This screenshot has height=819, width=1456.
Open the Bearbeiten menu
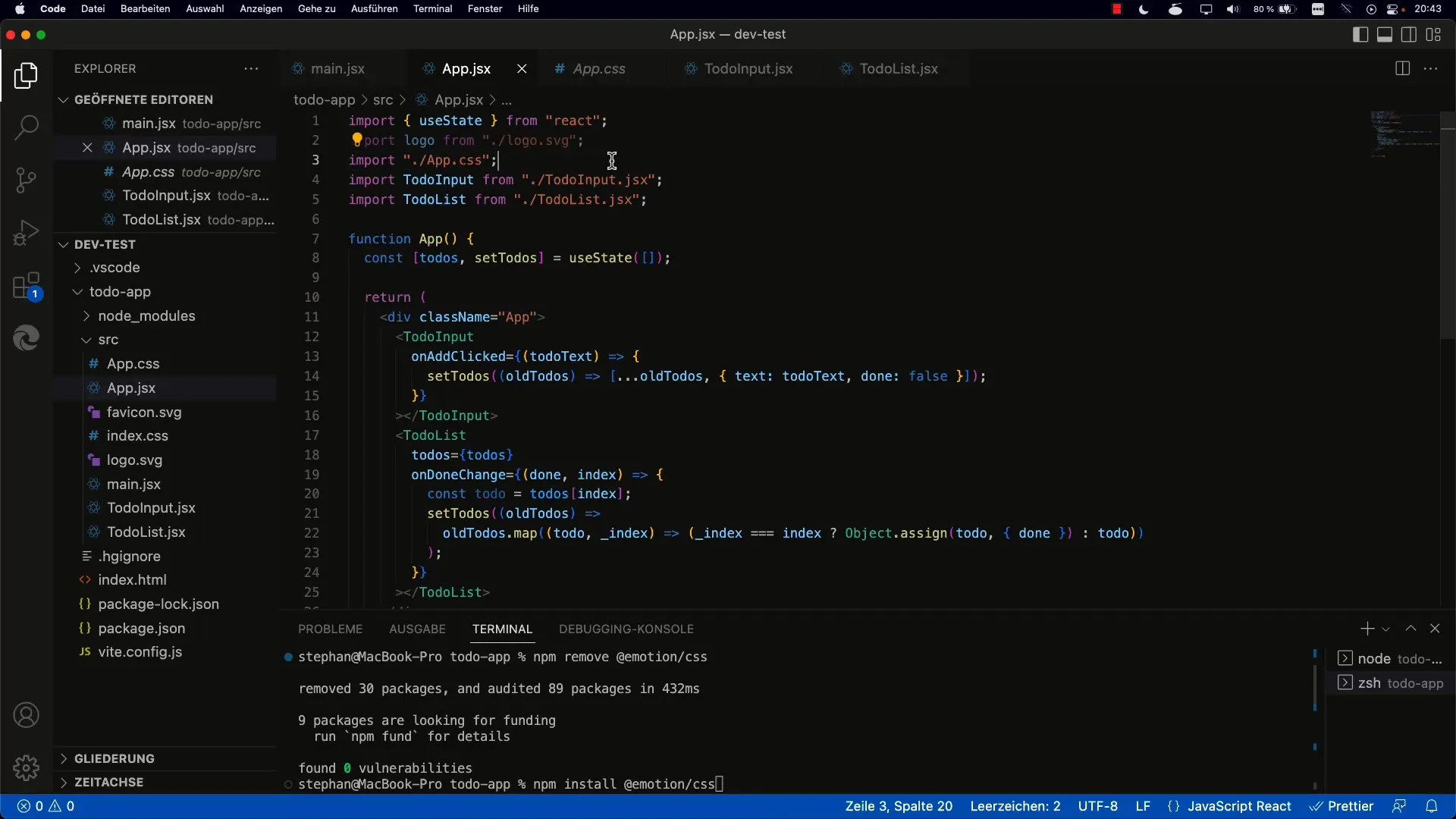click(x=145, y=9)
